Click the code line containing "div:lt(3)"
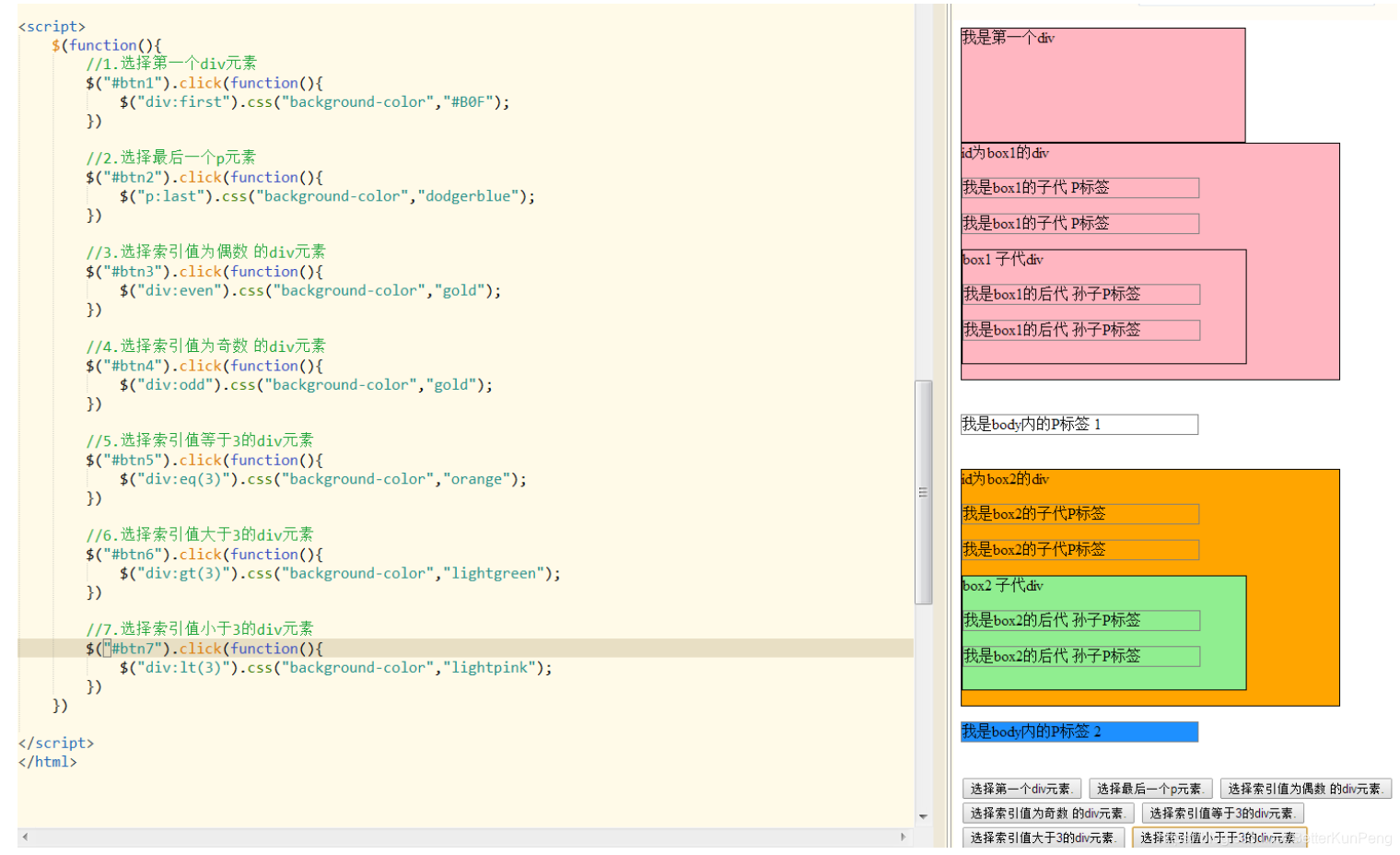This screenshot has height=855, width=1400. point(335,668)
